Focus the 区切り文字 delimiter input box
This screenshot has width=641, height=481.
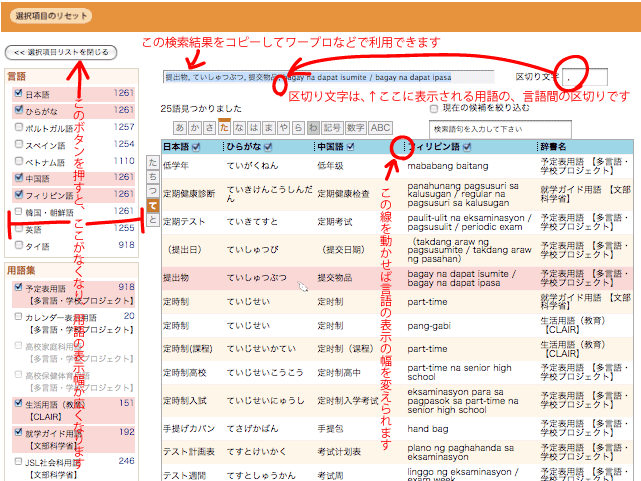click(x=584, y=76)
